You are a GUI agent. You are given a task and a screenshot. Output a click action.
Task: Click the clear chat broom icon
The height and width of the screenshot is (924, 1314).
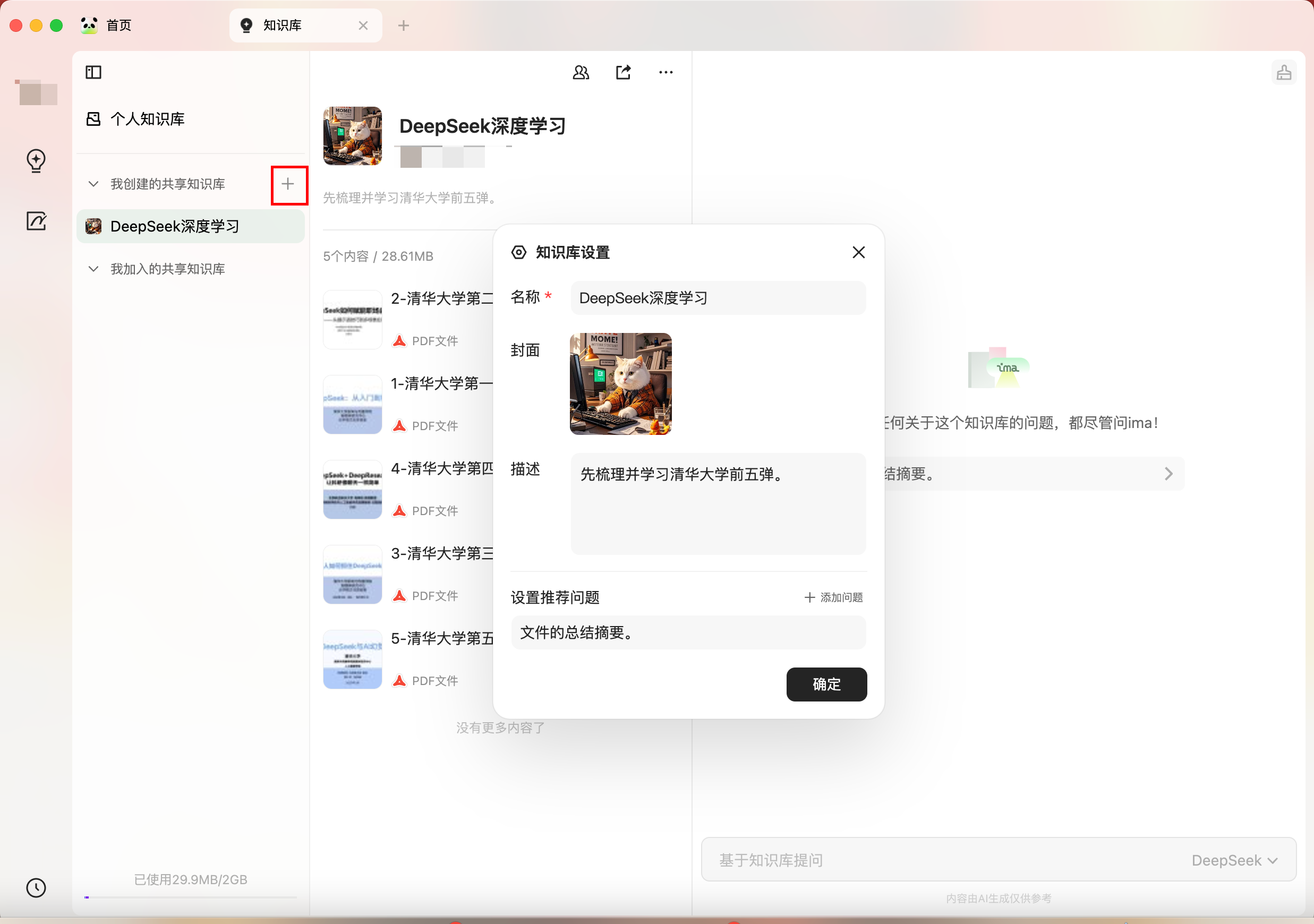1283,72
